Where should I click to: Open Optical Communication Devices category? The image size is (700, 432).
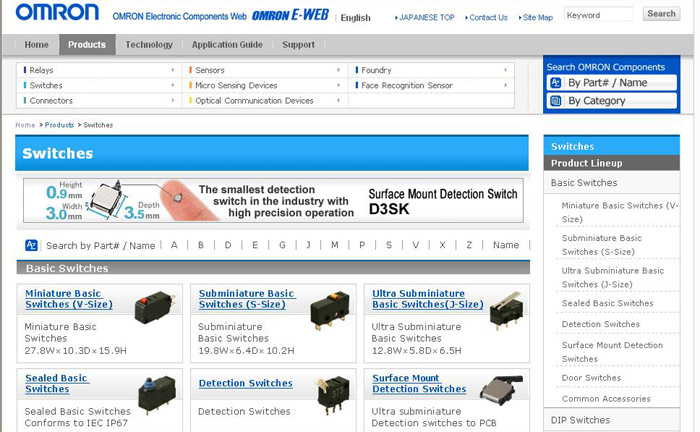click(254, 100)
